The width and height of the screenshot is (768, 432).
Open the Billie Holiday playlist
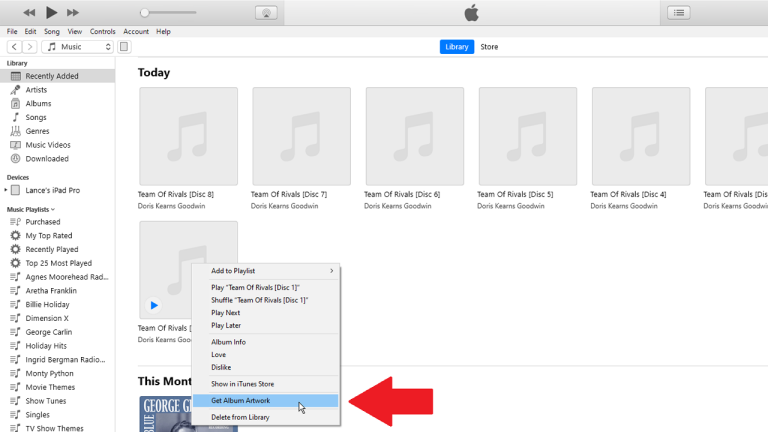(x=48, y=304)
